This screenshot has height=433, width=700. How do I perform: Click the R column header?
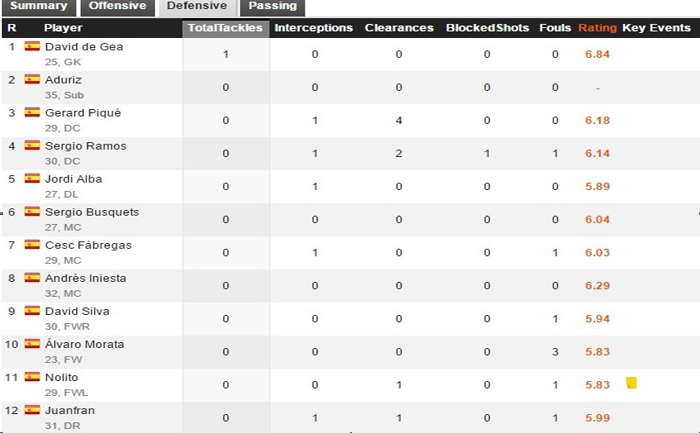click(x=12, y=28)
